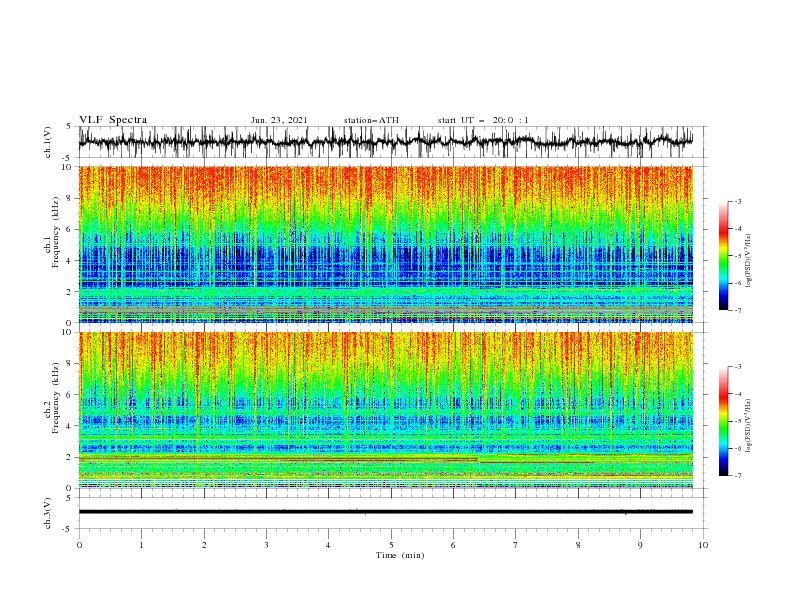The width and height of the screenshot is (792, 612).
Task: Select the date text "Jun. 23, 2021"
Action: point(279,120)
